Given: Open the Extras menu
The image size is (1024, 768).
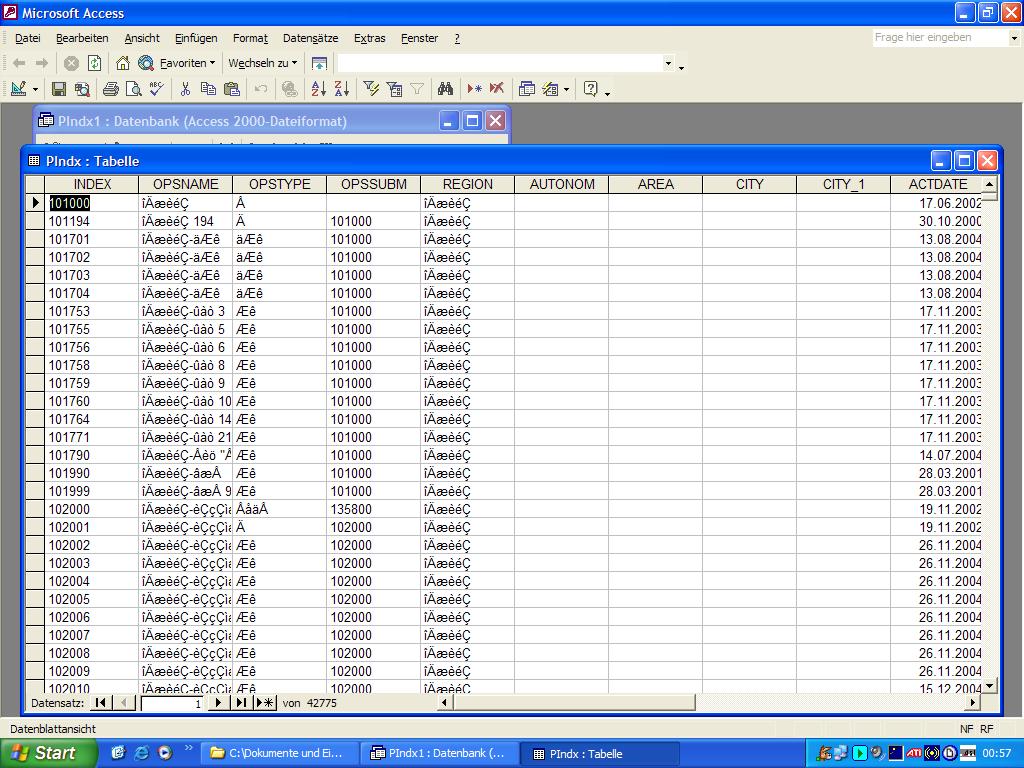Looking at the screenshot, I should click(x=369, y=38).
